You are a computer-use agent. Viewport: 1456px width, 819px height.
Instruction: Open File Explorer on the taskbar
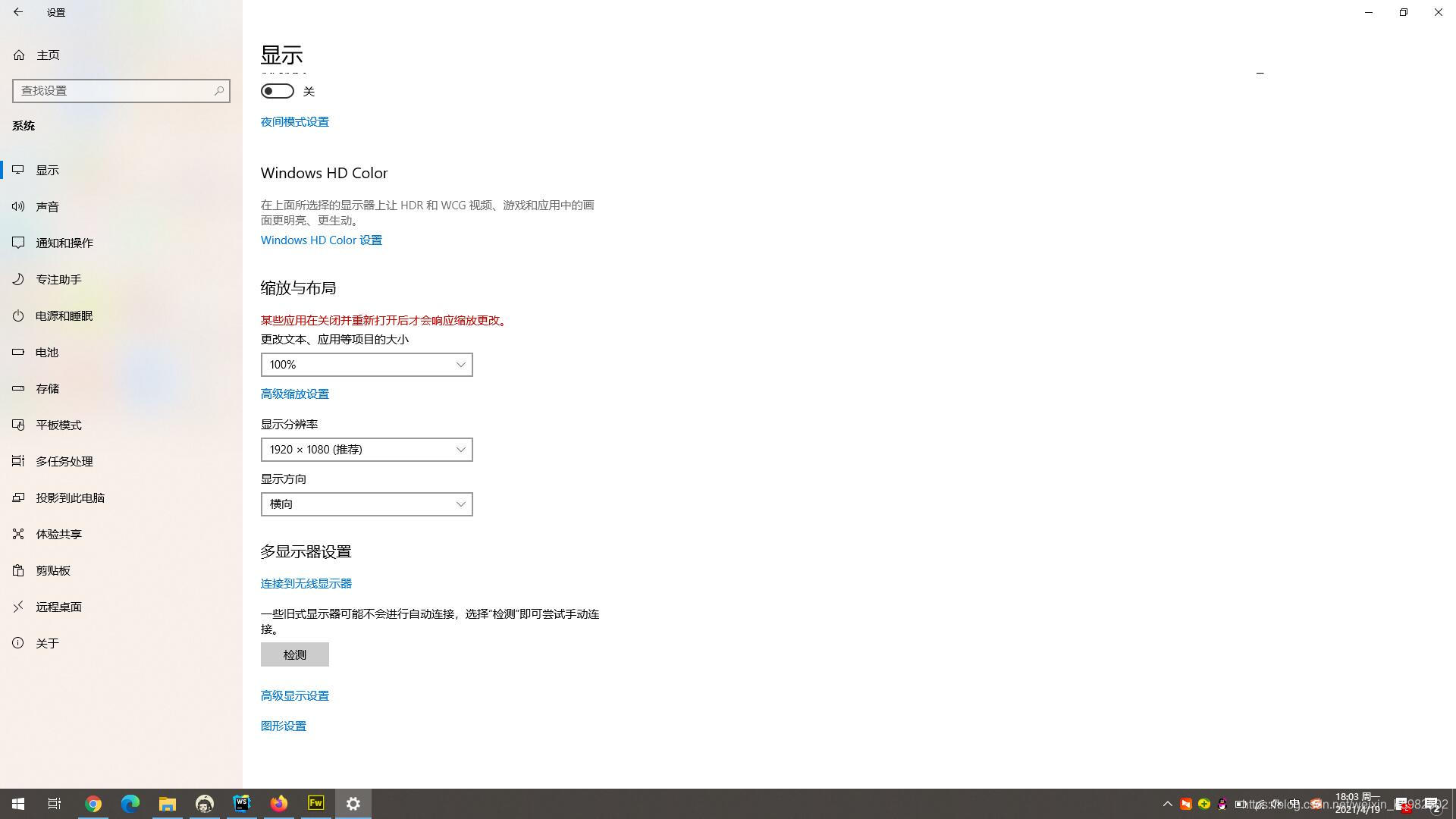168,804
